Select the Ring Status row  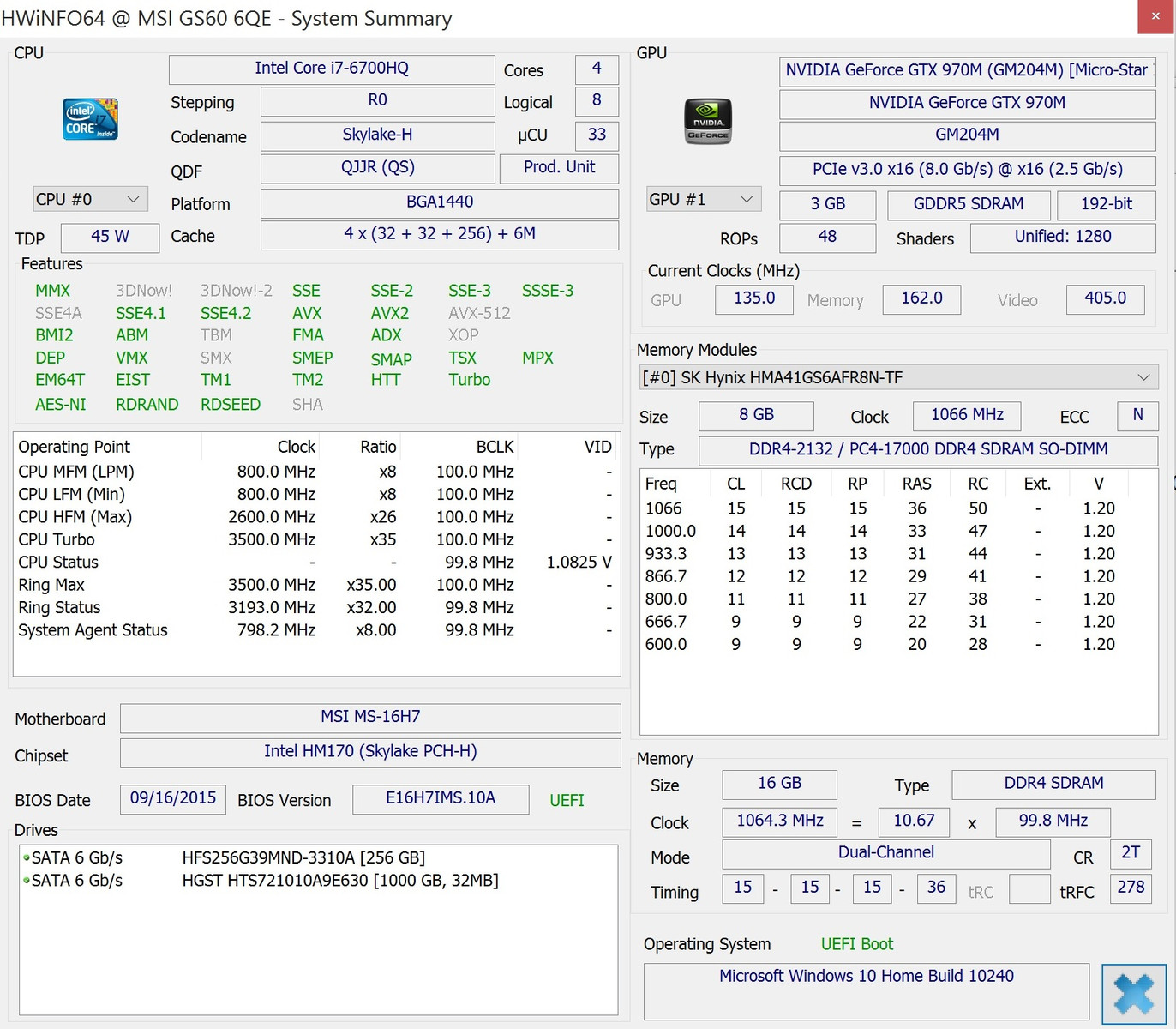click(x=316, y=607)
